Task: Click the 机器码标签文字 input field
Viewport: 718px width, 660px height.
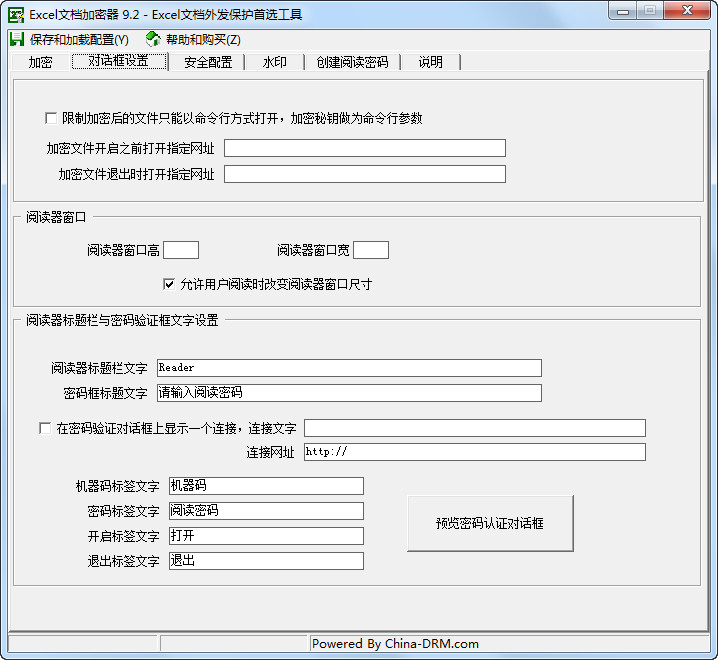Action: (266, 486)
